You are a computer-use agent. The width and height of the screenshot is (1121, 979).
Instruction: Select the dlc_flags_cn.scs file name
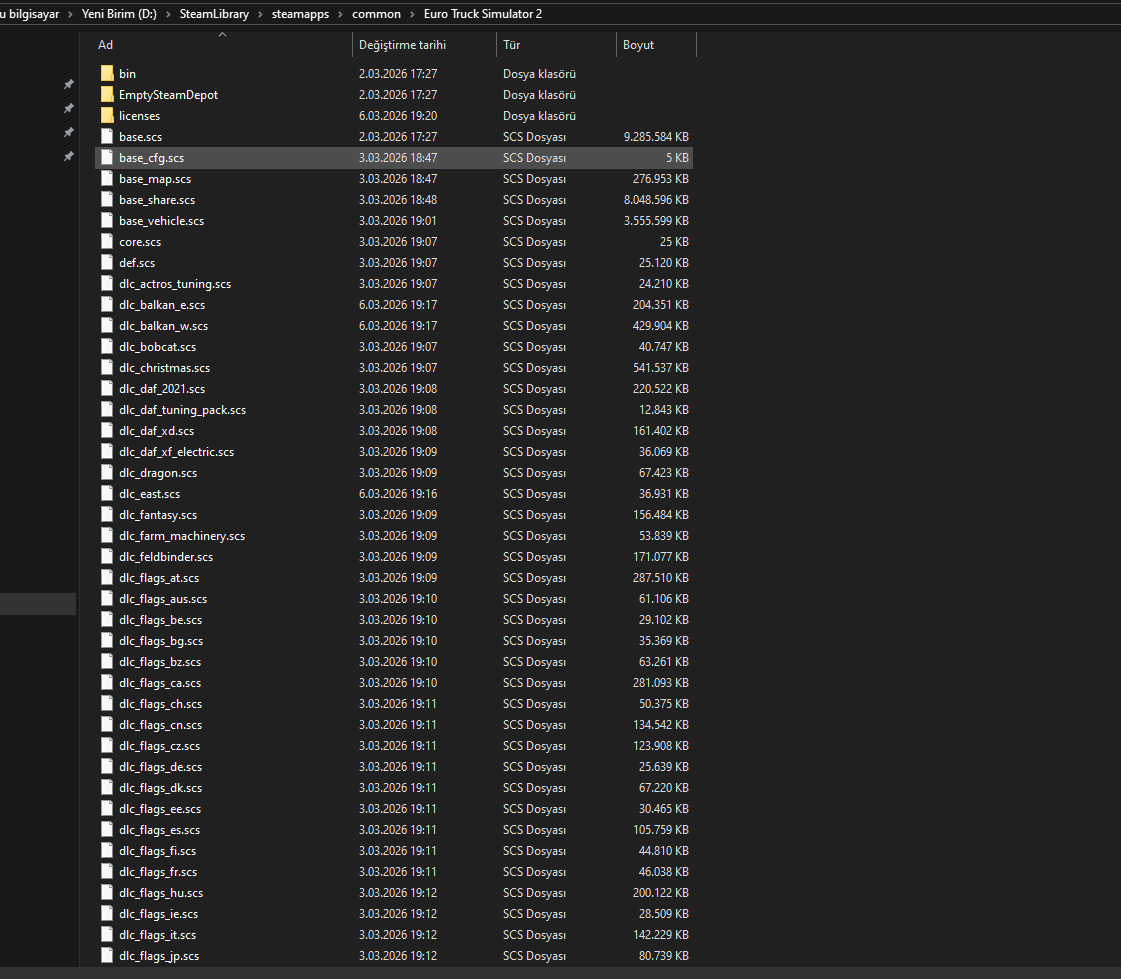pyautogui.click(x=161, y=724)
